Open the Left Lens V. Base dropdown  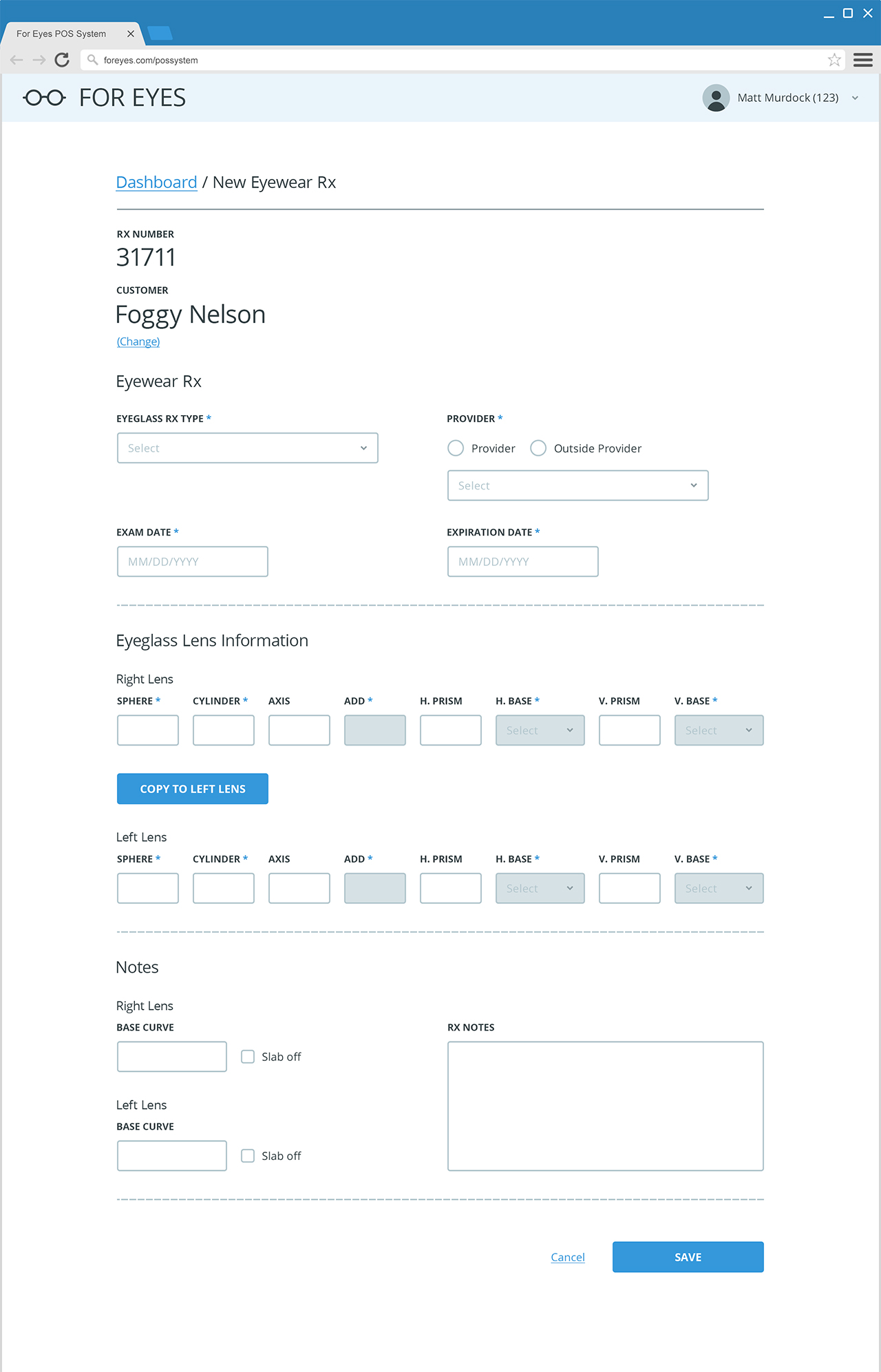click(719, 888)
